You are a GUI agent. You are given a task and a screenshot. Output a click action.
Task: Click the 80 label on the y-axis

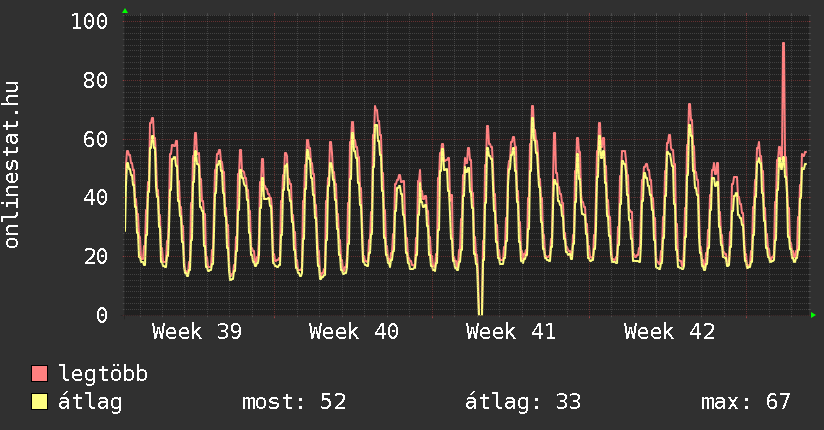[x=95, y=80]
